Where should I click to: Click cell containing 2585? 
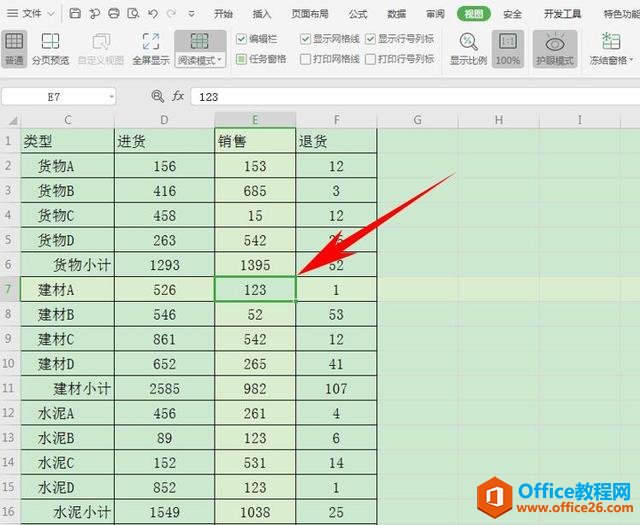click(164, 388)
